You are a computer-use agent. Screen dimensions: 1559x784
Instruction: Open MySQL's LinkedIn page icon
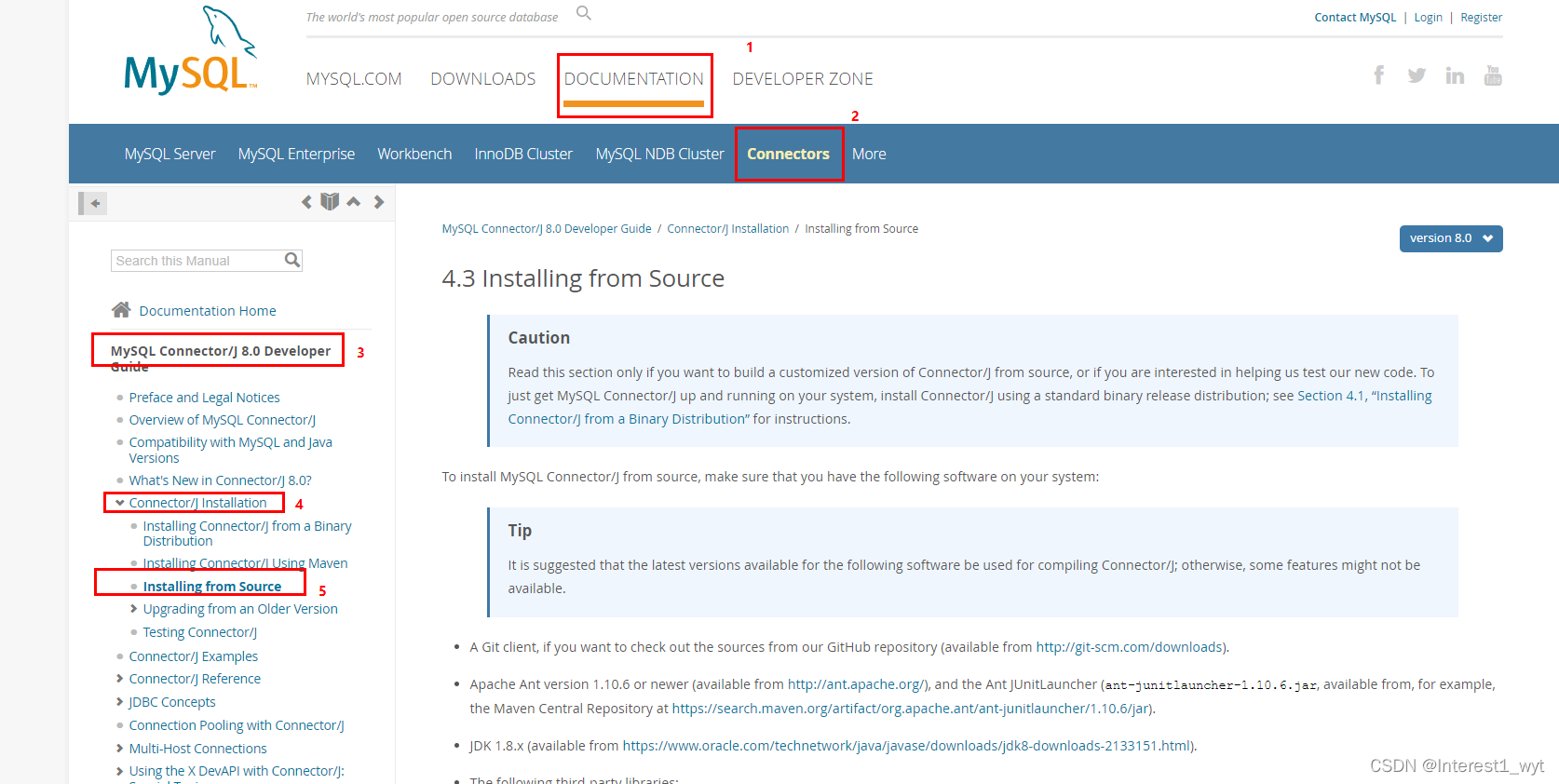click(x=1455, y=75)
